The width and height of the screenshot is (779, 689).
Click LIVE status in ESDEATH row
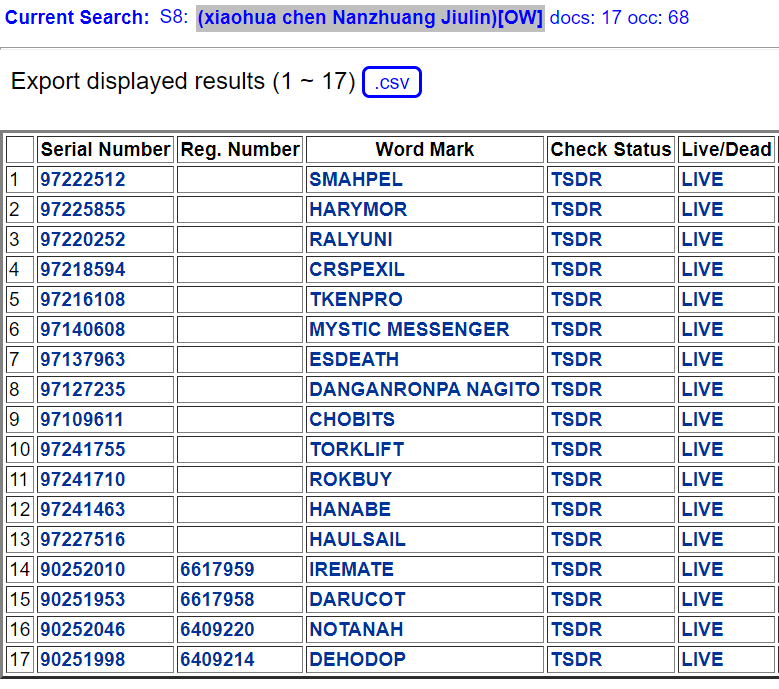[x=702, y=359]
